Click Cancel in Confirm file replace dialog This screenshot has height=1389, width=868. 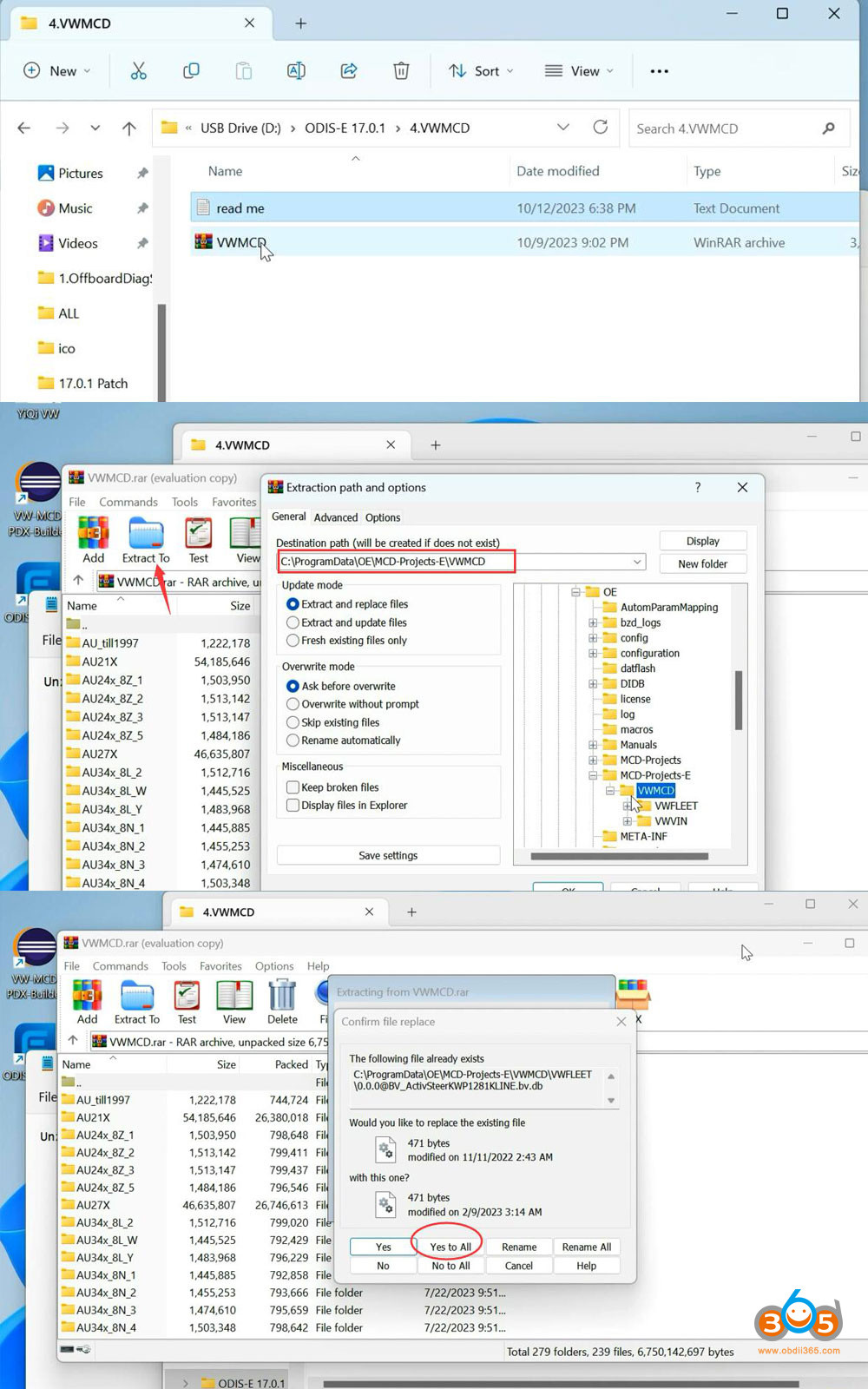tap(519, 1266)
